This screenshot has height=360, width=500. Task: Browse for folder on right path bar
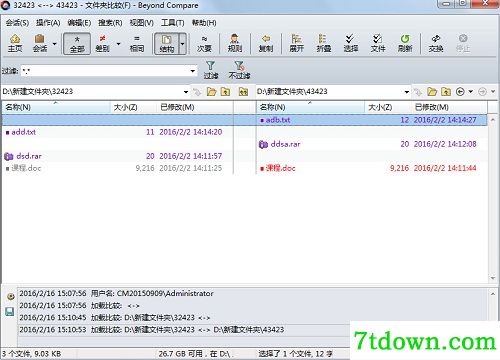(x=432, y=91)
